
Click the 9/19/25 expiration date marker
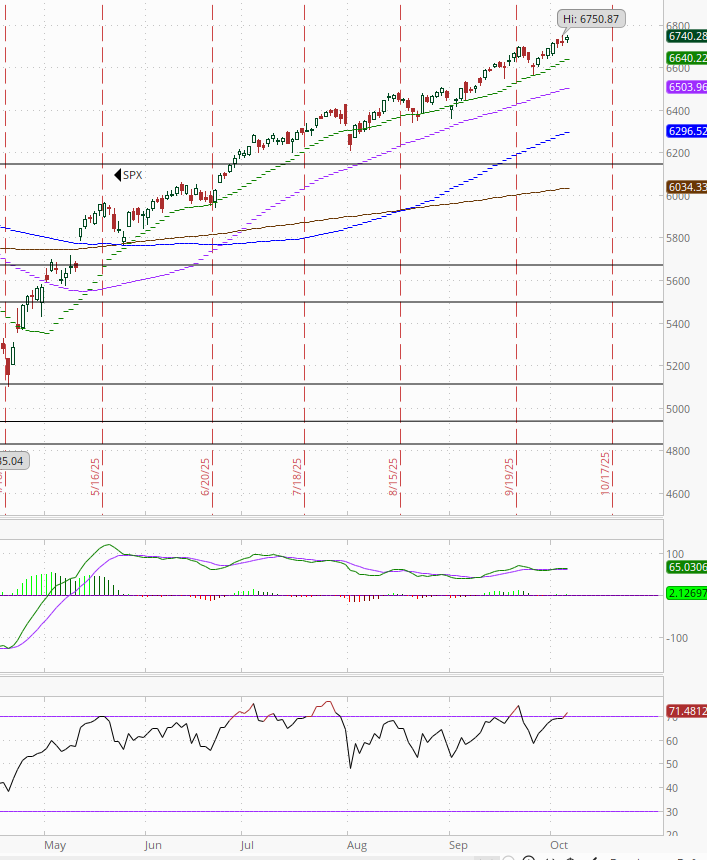pos(510,477)
